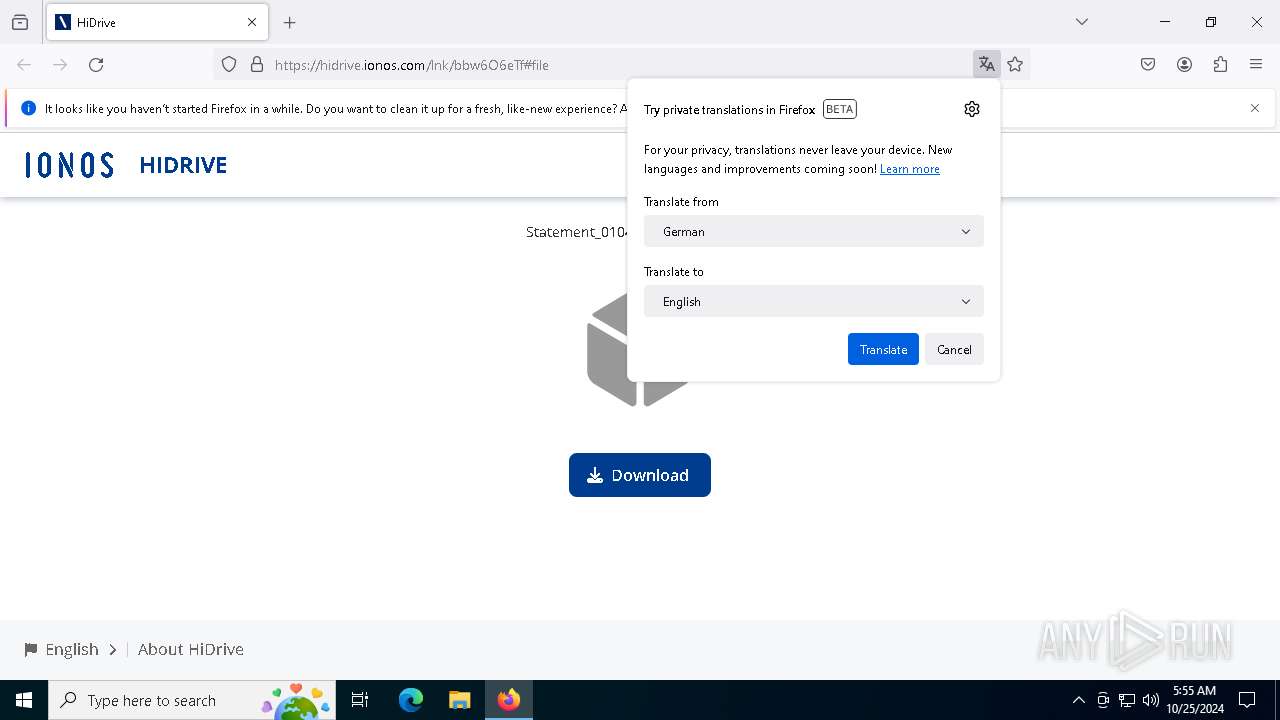
Task: Select Firefox in the taskbar
Action: click(509, 700)
